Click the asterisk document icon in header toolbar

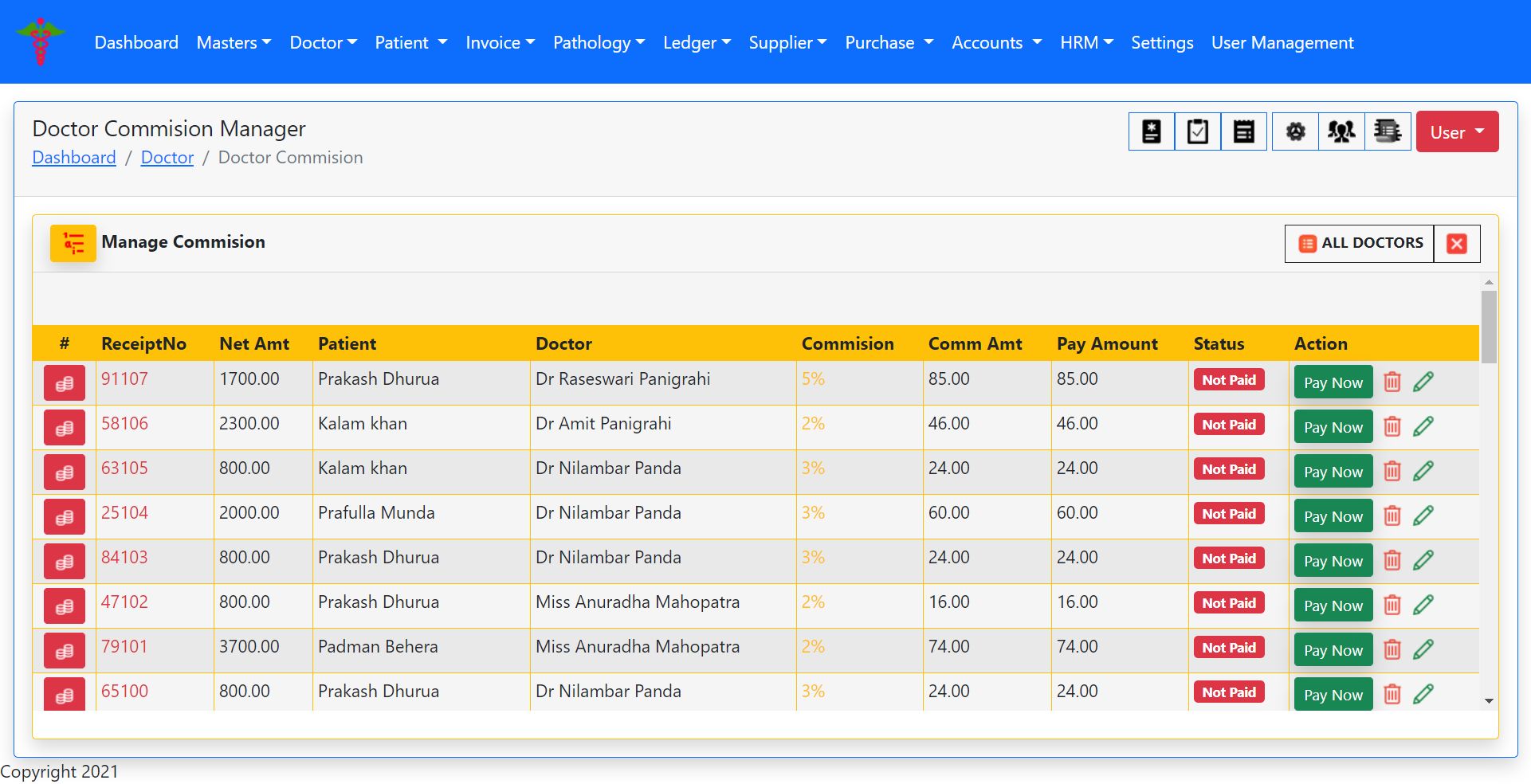pos(1151,131)
